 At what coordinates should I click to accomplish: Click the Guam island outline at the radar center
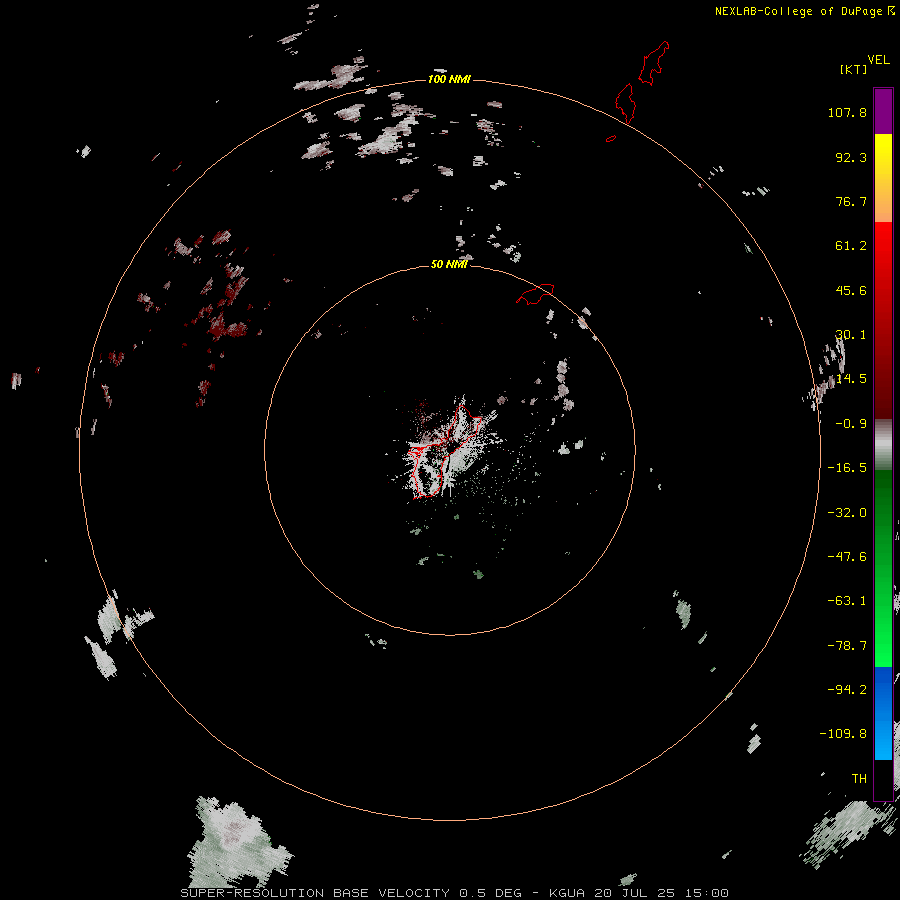pos(444,451)
